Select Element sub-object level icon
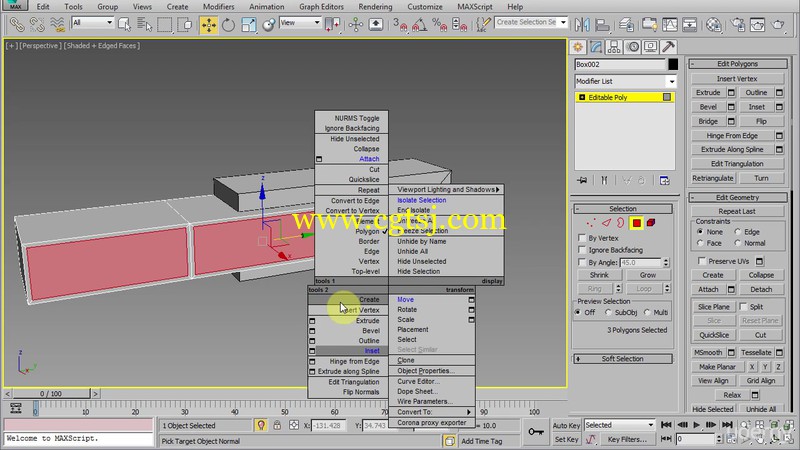The width and height of the screenshot is (800, 450). click(x=651, y=223)
